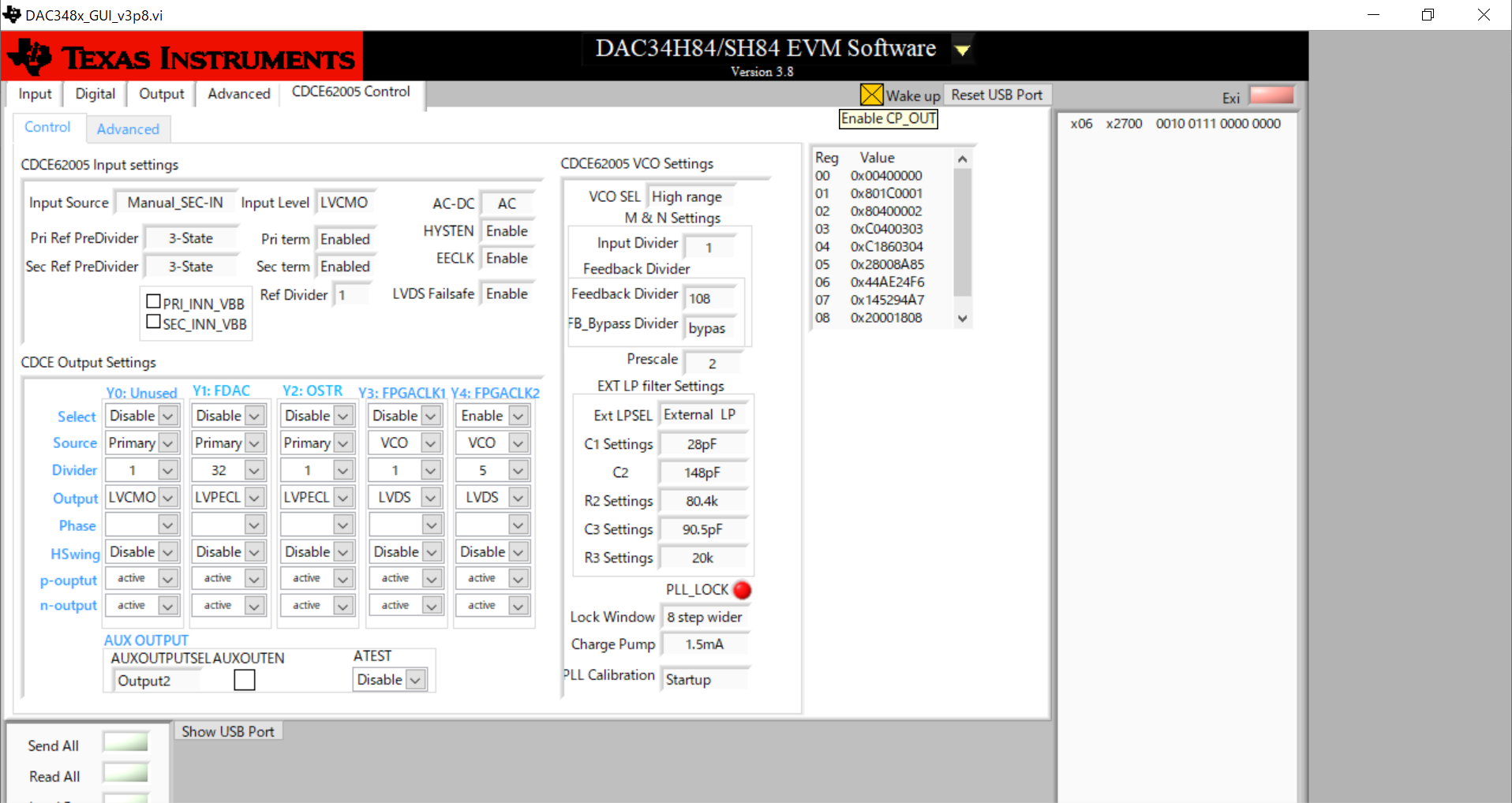Open Y4 FPGACLK2 n-output active dropdown
The width and height of the screenshot is (1512, 803).
[x=492, y=606]
